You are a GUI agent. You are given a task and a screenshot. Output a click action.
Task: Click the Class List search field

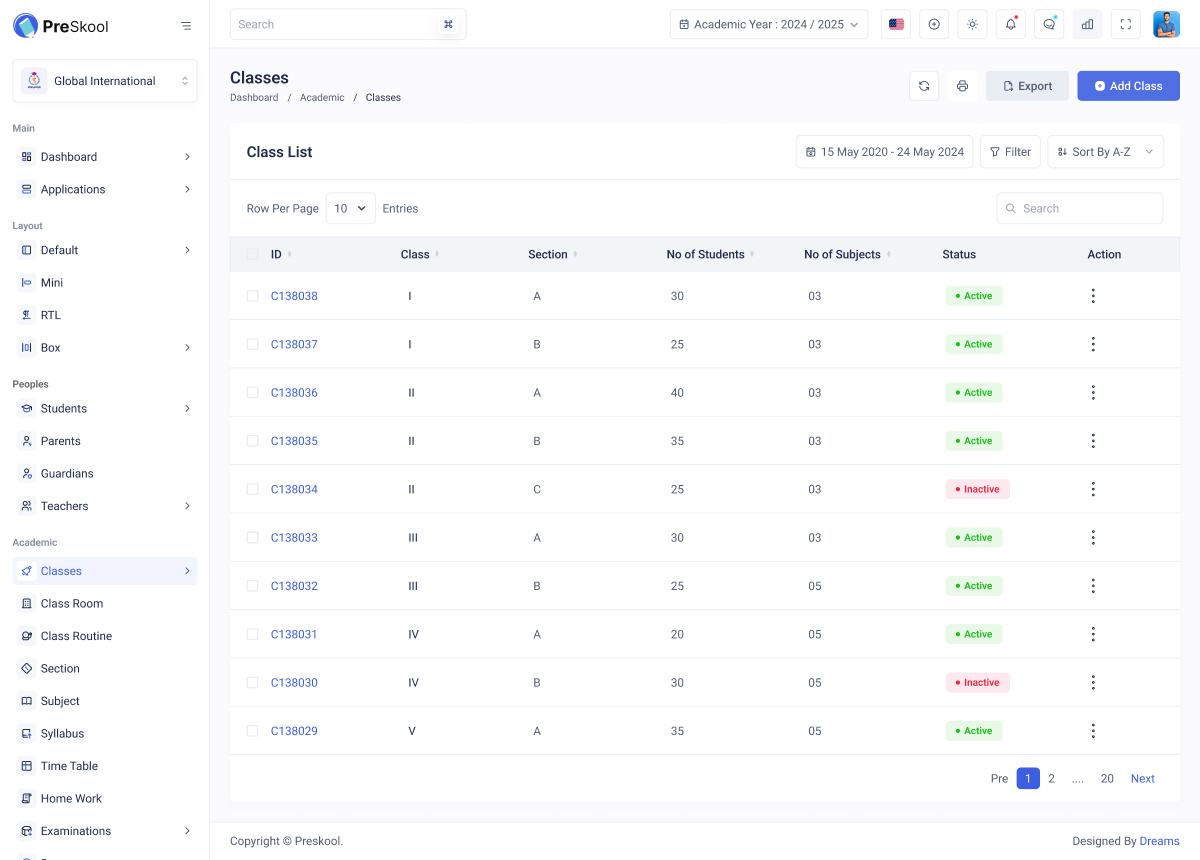coord(1087,208)
